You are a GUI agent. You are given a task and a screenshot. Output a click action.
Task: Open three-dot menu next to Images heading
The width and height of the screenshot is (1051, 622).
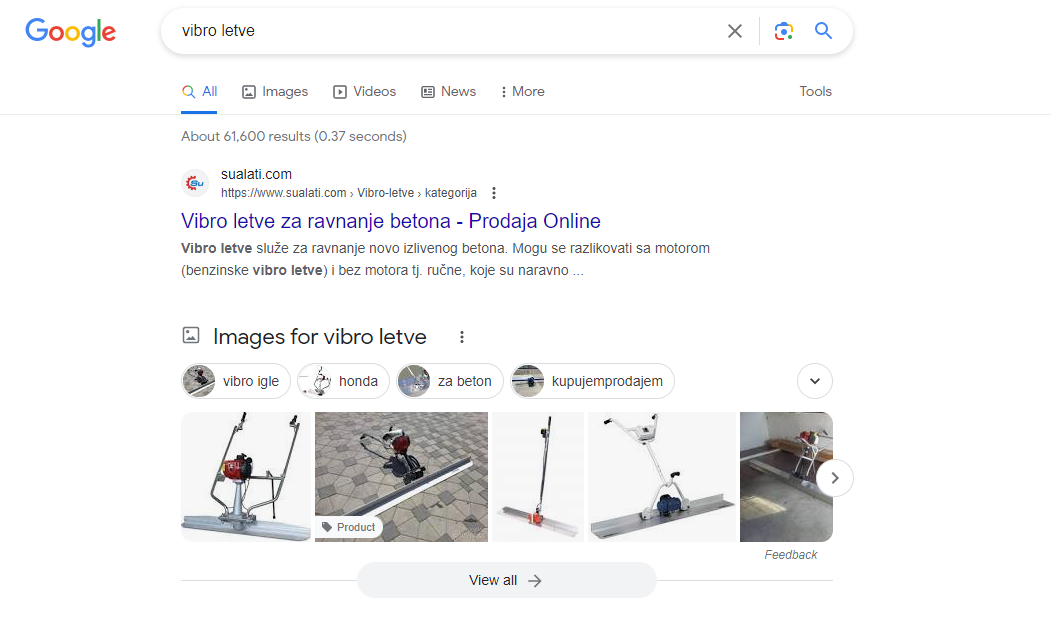point(462,337)
